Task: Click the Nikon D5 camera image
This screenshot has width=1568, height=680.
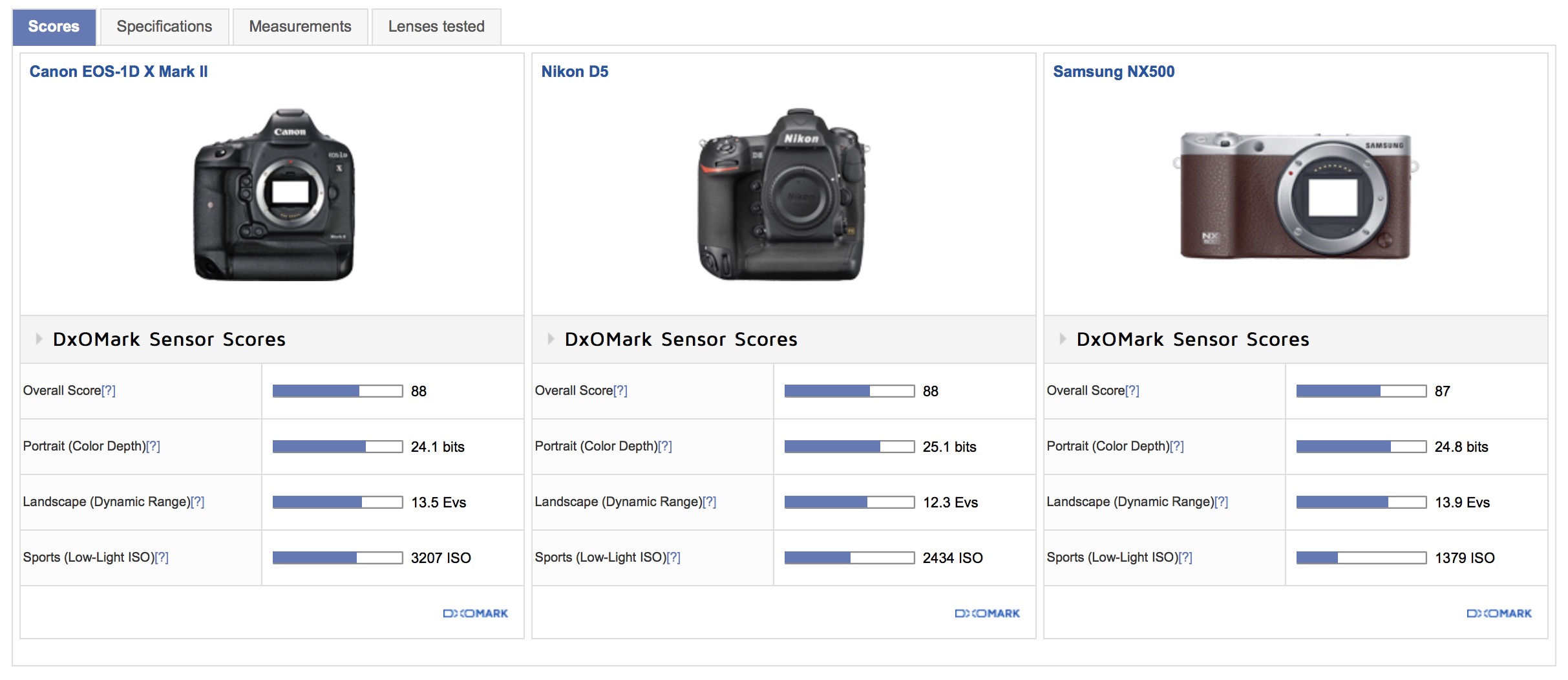Action: (783, 195)
